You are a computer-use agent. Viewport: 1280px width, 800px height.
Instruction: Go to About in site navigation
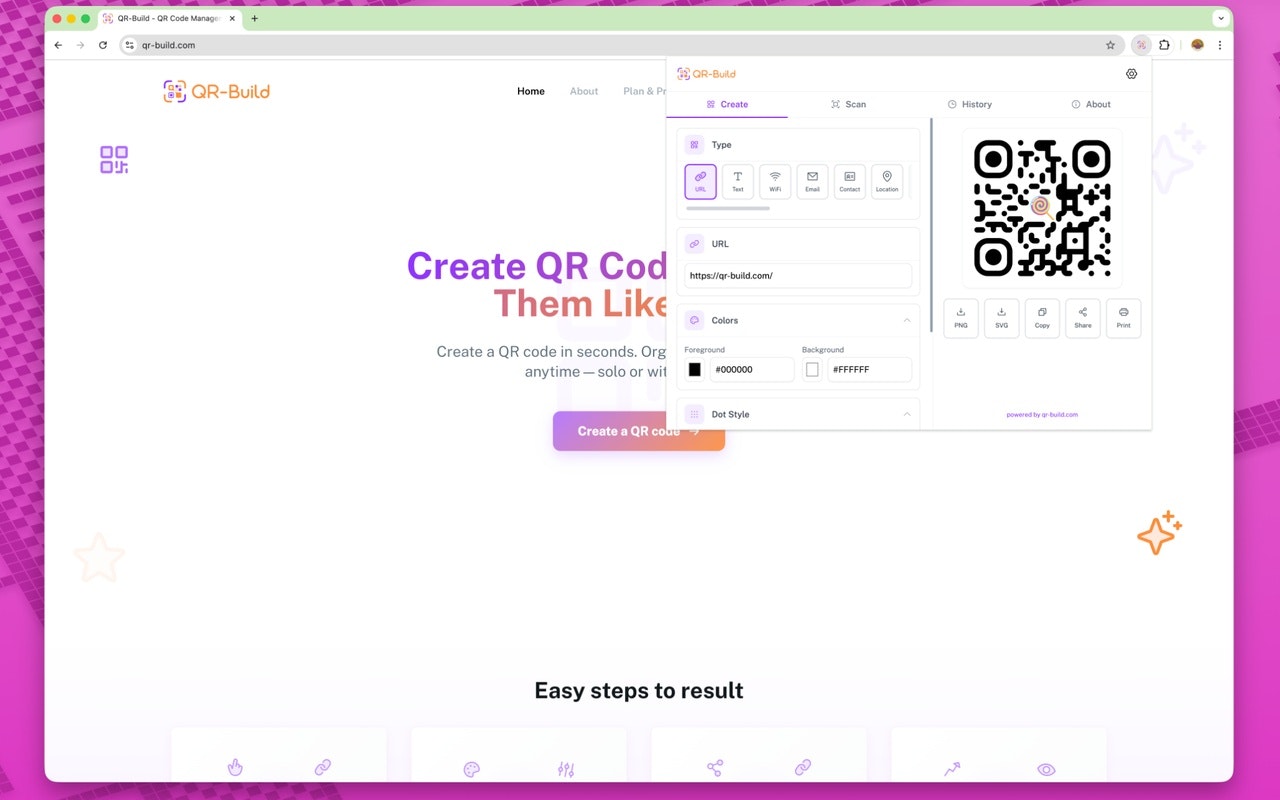pyautogui.click(x=584, y=91)
